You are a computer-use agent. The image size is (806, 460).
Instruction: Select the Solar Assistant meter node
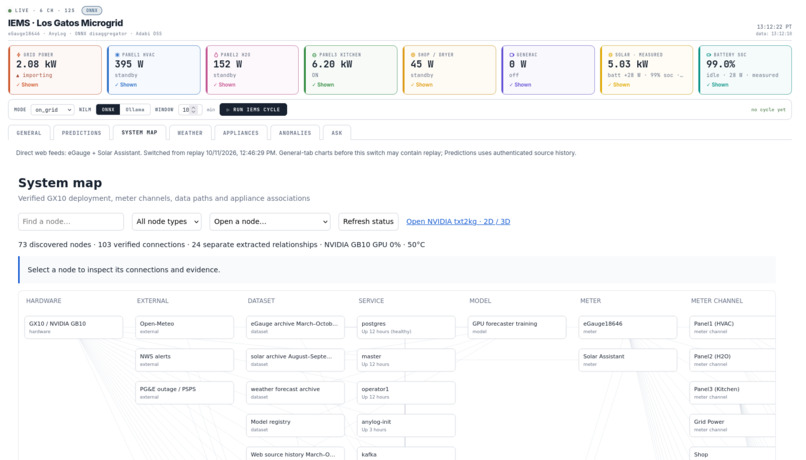point(628,360)
